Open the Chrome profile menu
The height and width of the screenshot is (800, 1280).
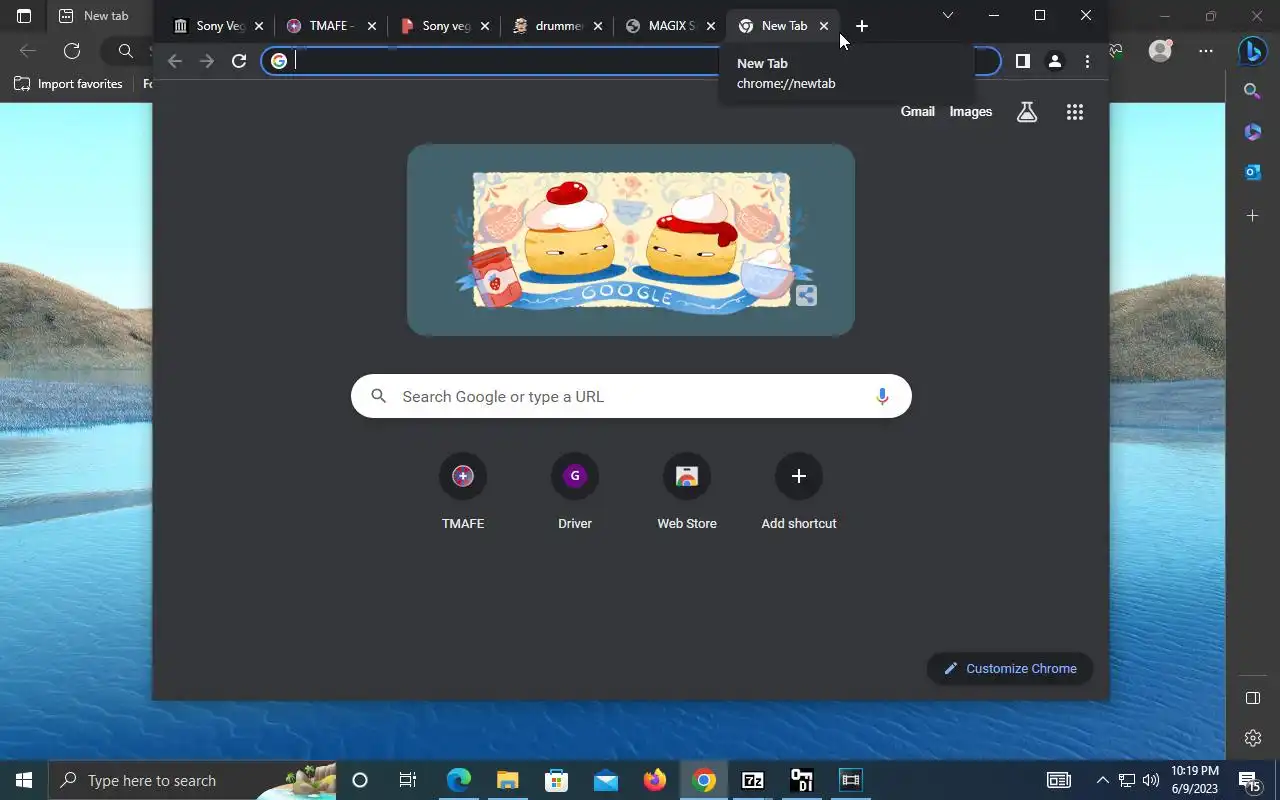1054,61
